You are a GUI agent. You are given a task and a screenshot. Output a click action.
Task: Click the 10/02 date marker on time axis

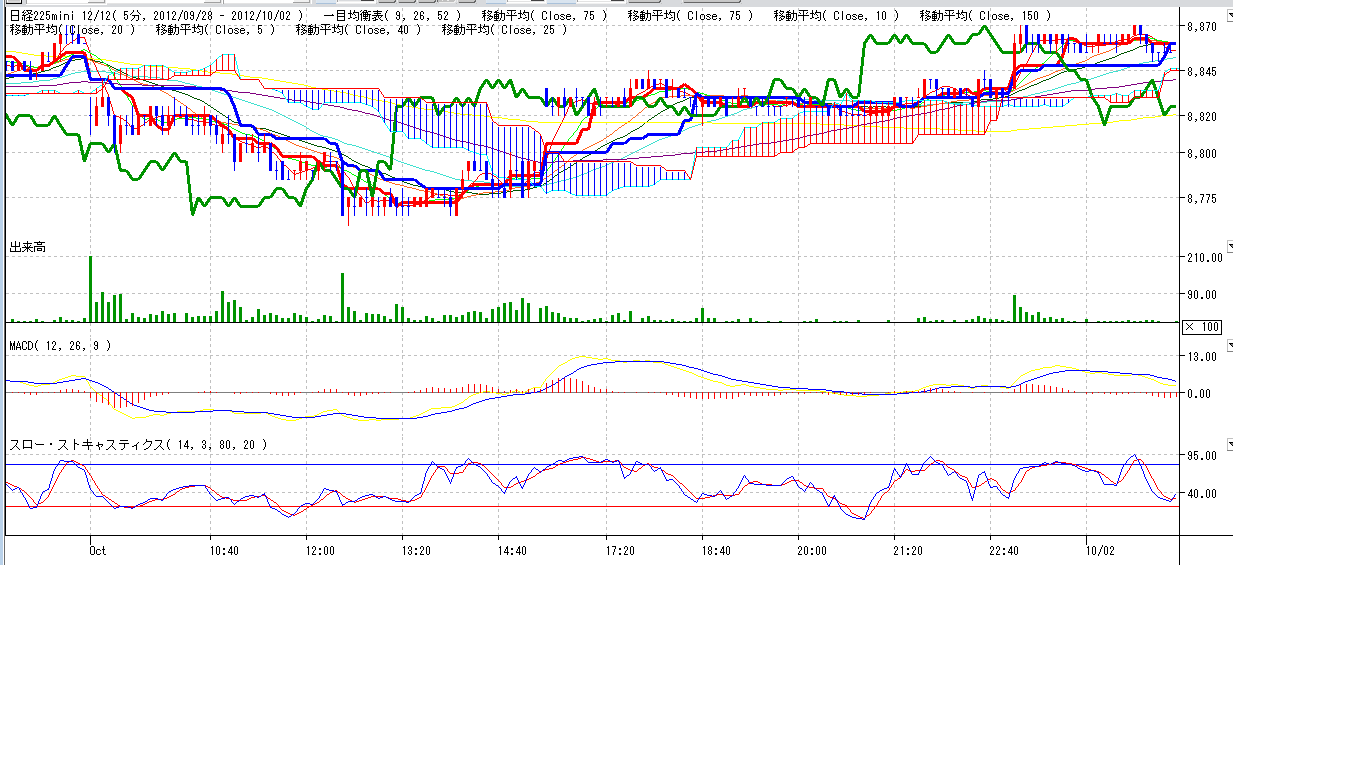point(1100,550)
